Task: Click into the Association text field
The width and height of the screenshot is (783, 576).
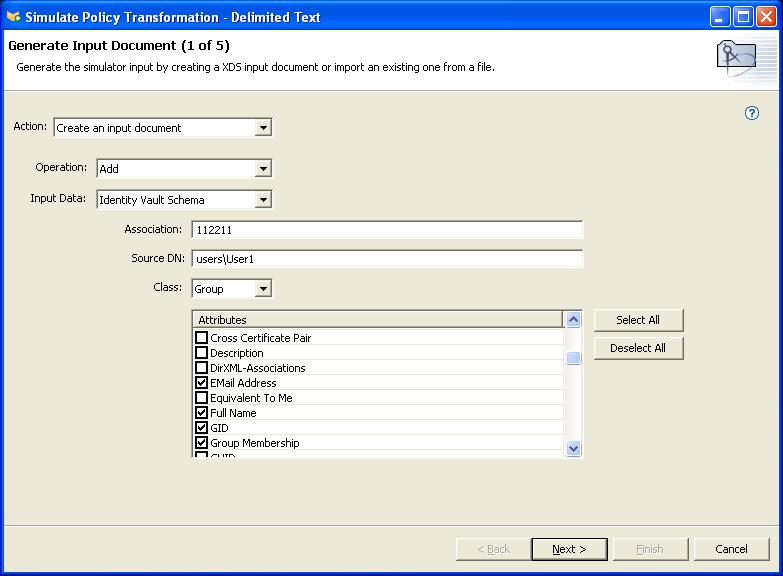Action: click(386, 230)
